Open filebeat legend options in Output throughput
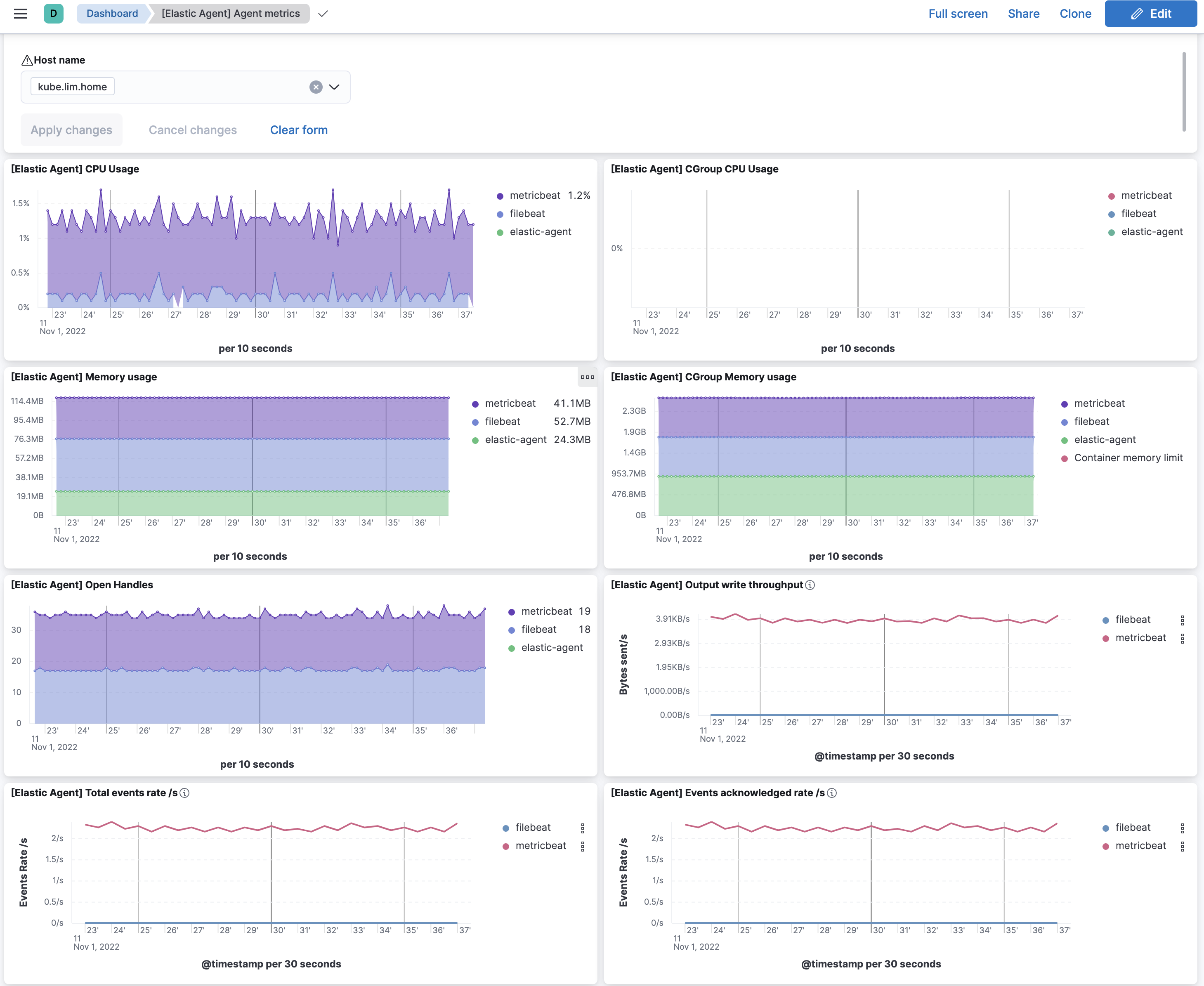 [x=1183, y=620]
